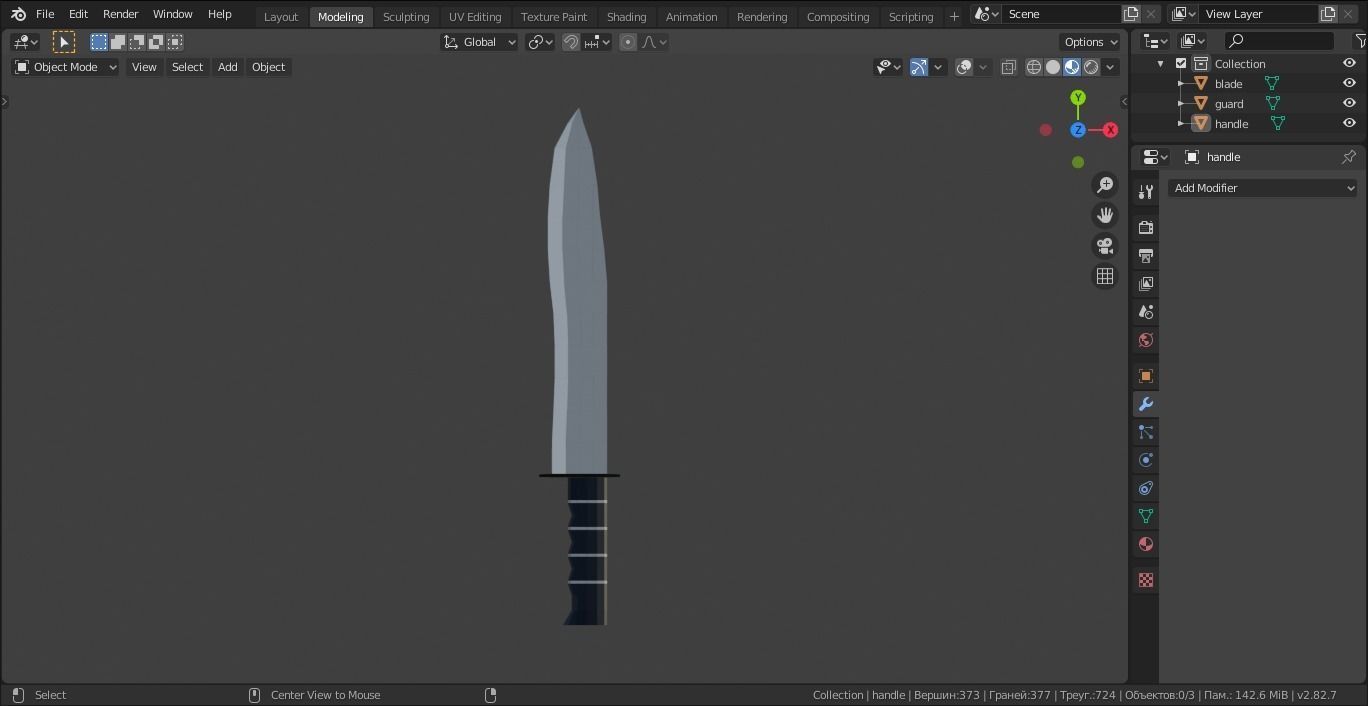Image resolution: width=1368 pixels, height=706 pixels.
Task: Toggle snapping magnet button
Action: click(x=571, y=42)
